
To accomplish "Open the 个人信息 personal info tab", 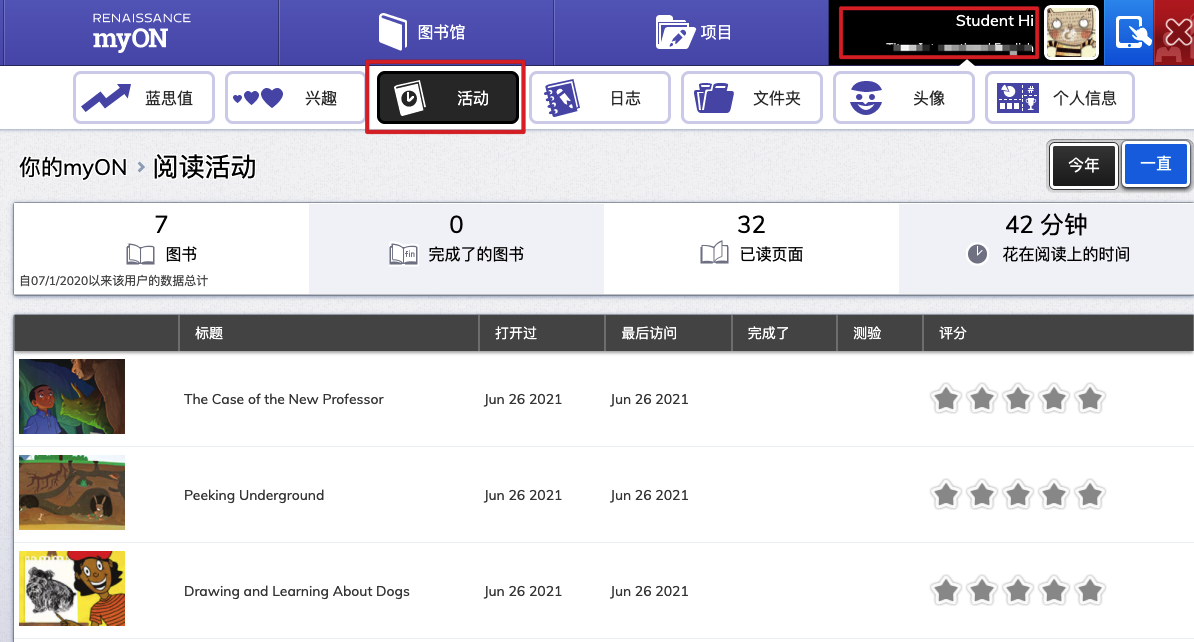I will click(x=1060, y=97).
